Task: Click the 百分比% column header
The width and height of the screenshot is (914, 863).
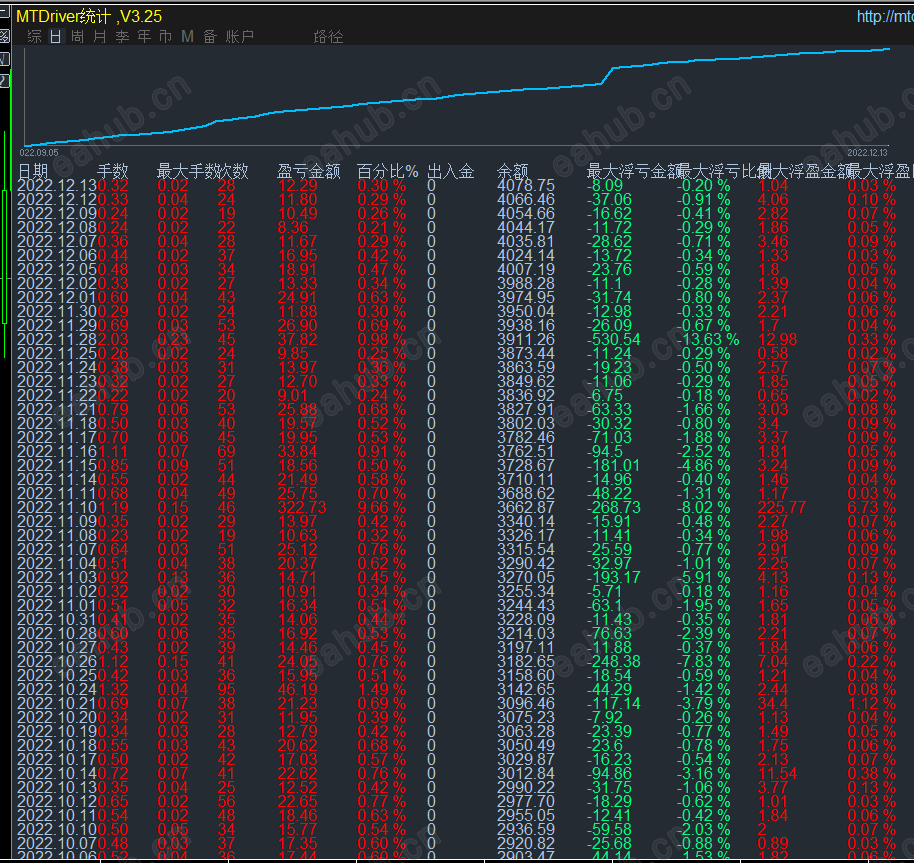Action: pyautogui.click(x=387, y=171)
